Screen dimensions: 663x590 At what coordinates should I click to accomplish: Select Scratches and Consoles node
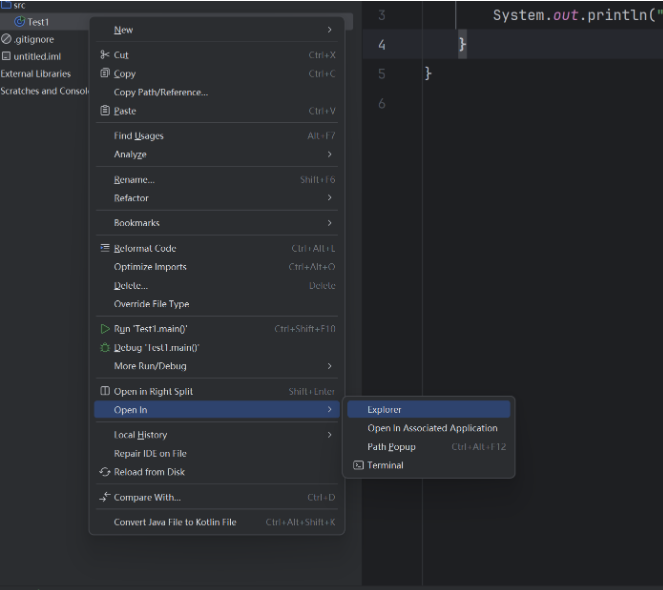[44, 91]
